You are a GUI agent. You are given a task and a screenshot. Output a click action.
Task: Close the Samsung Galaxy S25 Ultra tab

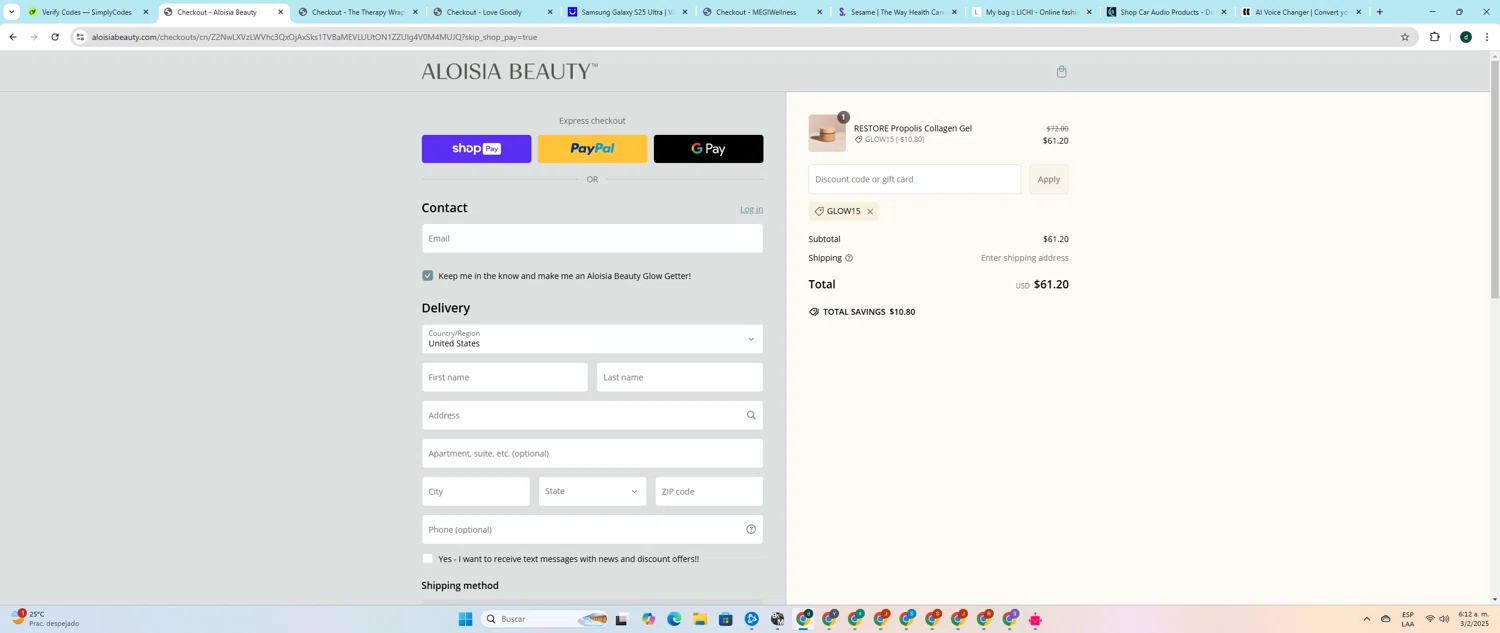684,12
